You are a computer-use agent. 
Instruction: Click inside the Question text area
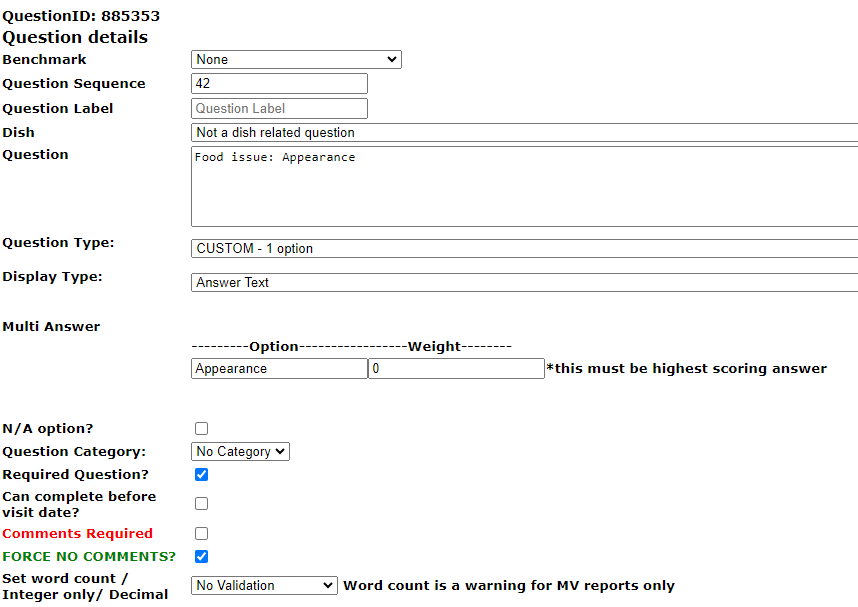(524, 187)
